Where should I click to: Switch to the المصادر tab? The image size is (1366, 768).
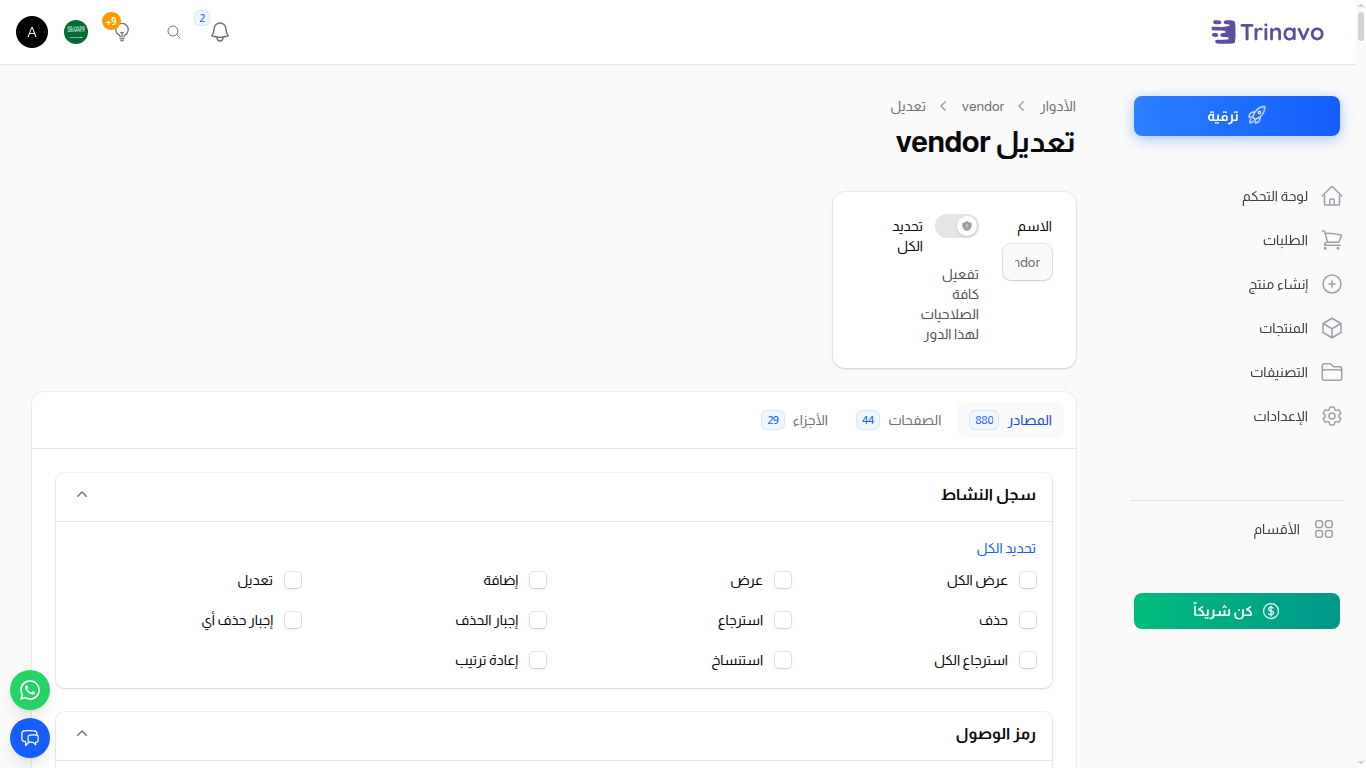click(1010, 420)
